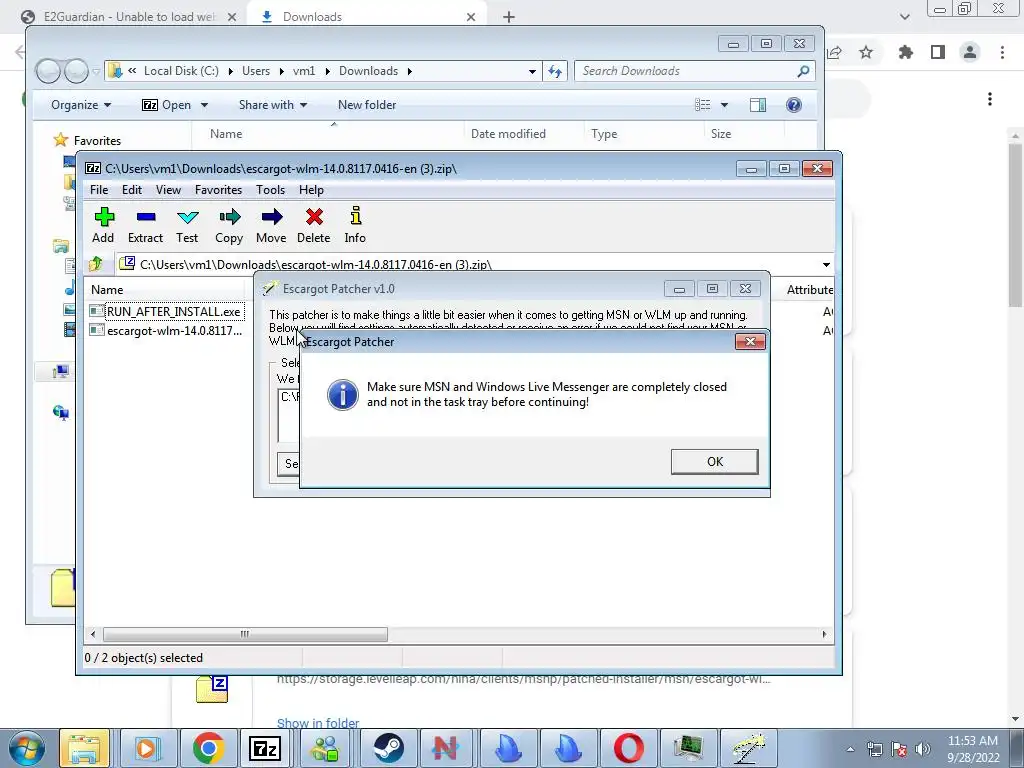Click the Move icon in 7-Zip

pyautogui.click(x=271, y=226)
